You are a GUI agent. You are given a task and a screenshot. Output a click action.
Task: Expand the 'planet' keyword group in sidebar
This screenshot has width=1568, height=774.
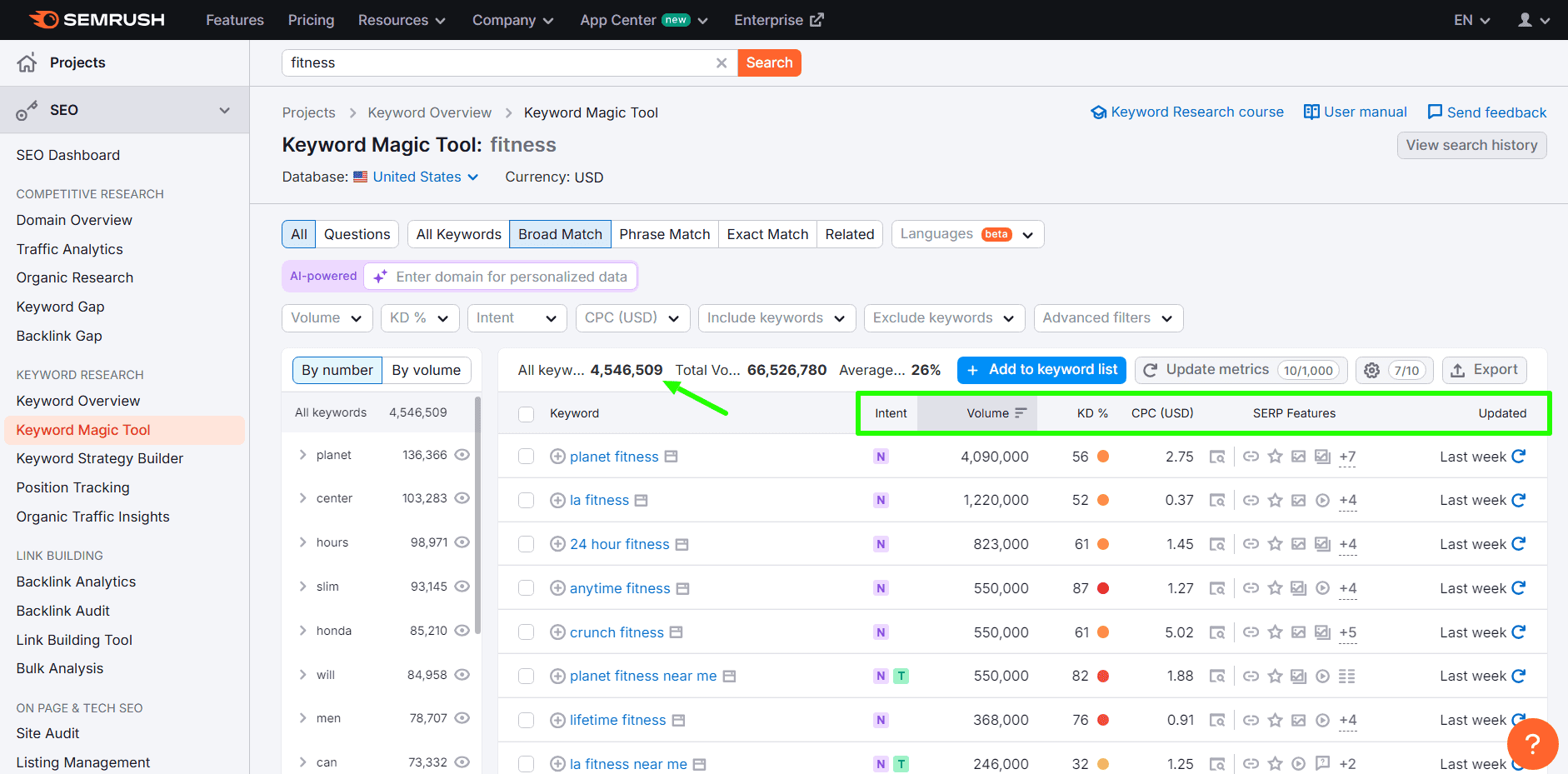pyautogui.click(x=302, y=455)
